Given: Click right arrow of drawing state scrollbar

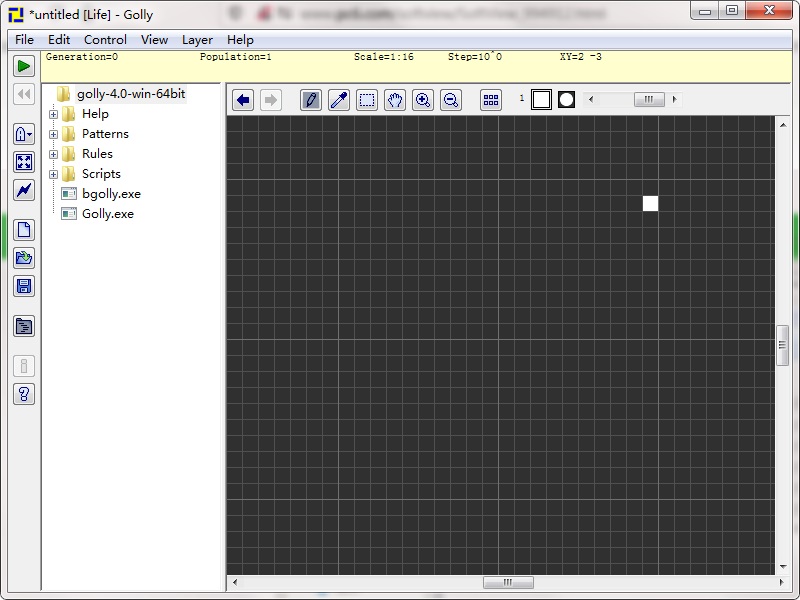Looking at the screenshot, I should coord(674,99).
